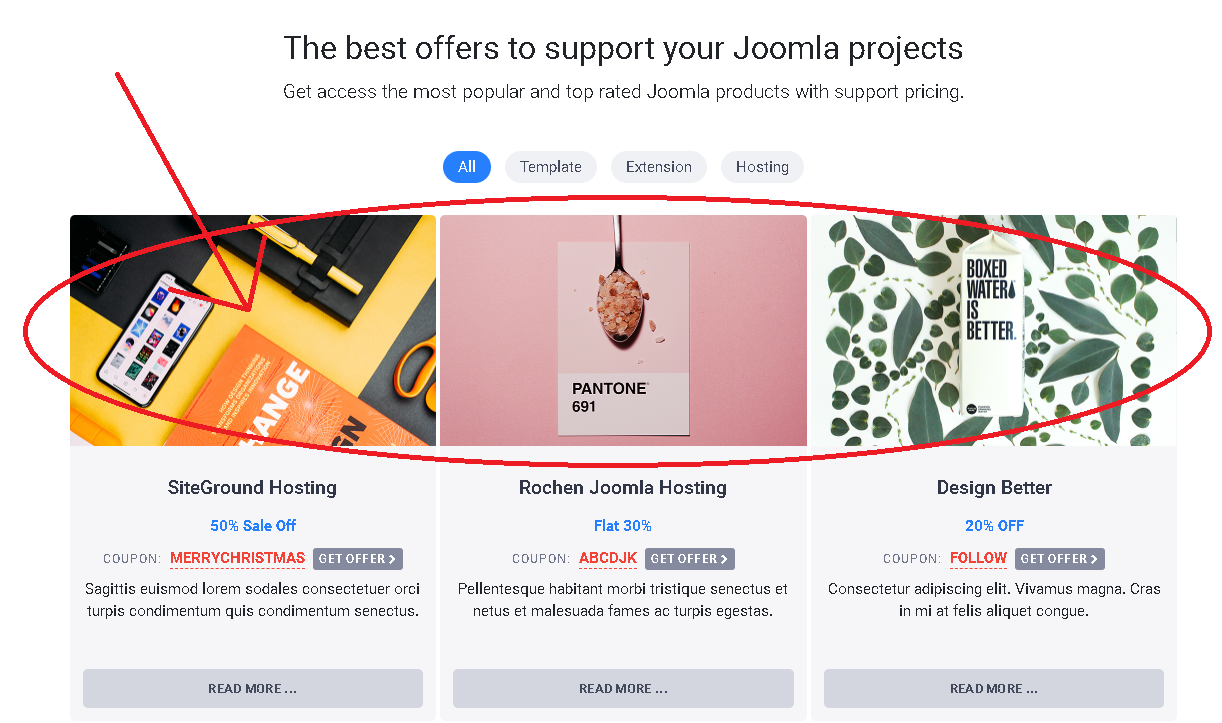
Task: Show only Hosting offers
Action: [762, 167]
